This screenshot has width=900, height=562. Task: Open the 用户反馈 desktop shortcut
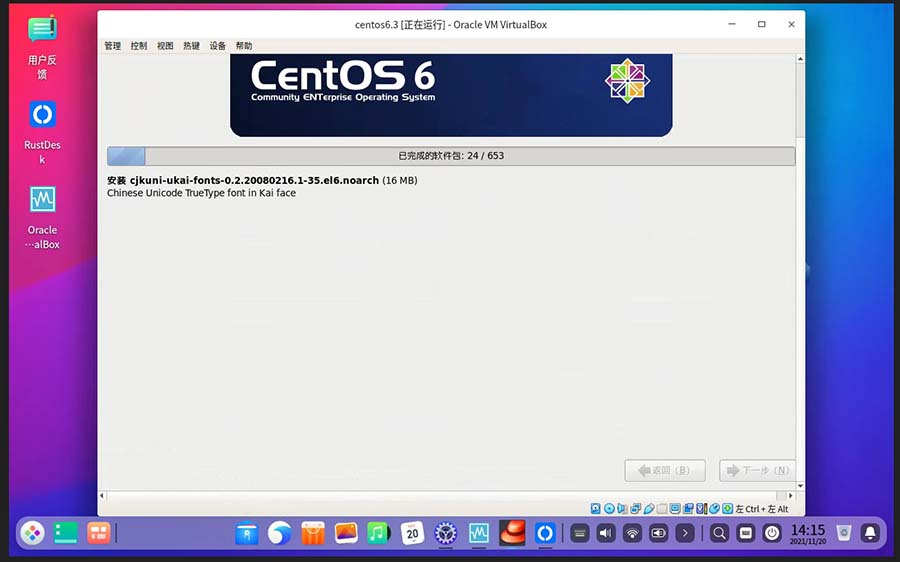click(x=42, y=30)
